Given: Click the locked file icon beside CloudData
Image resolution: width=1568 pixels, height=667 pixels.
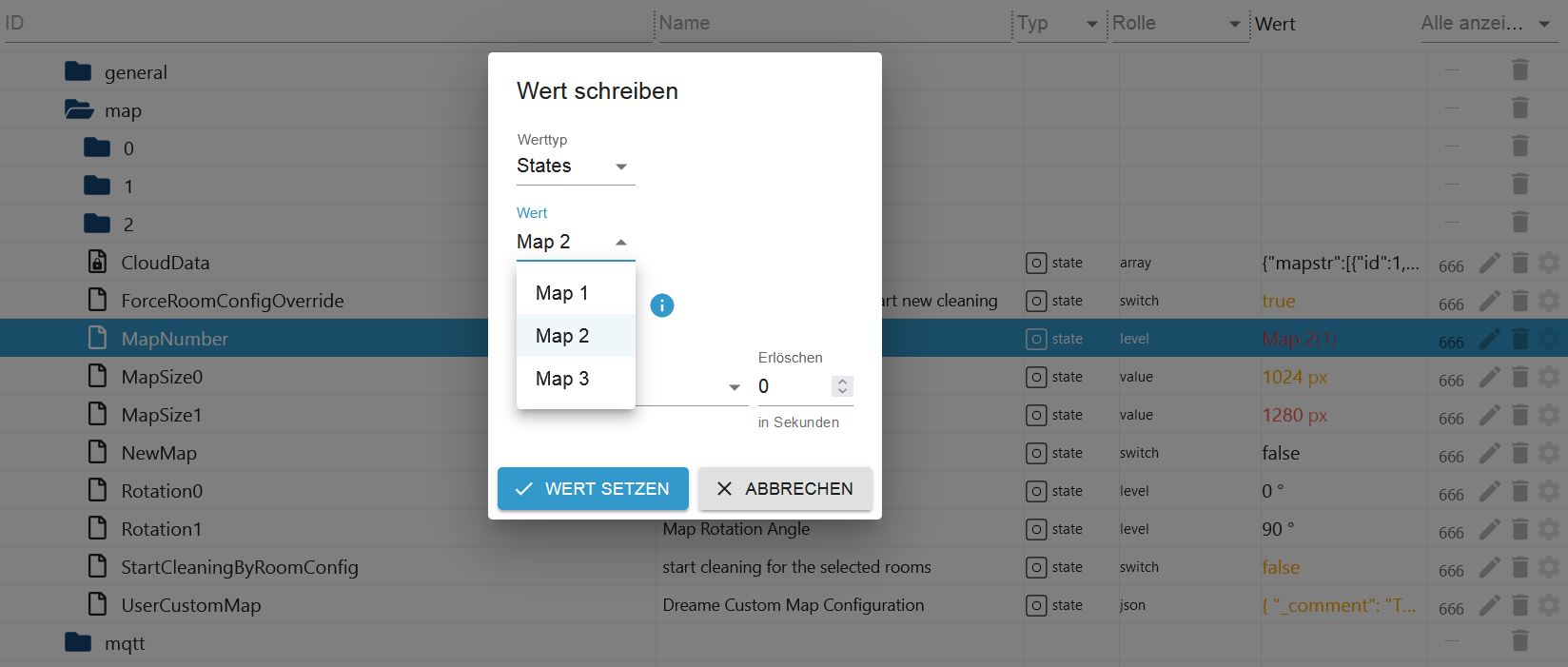Looking at the screenshot, I should (97, 262).
